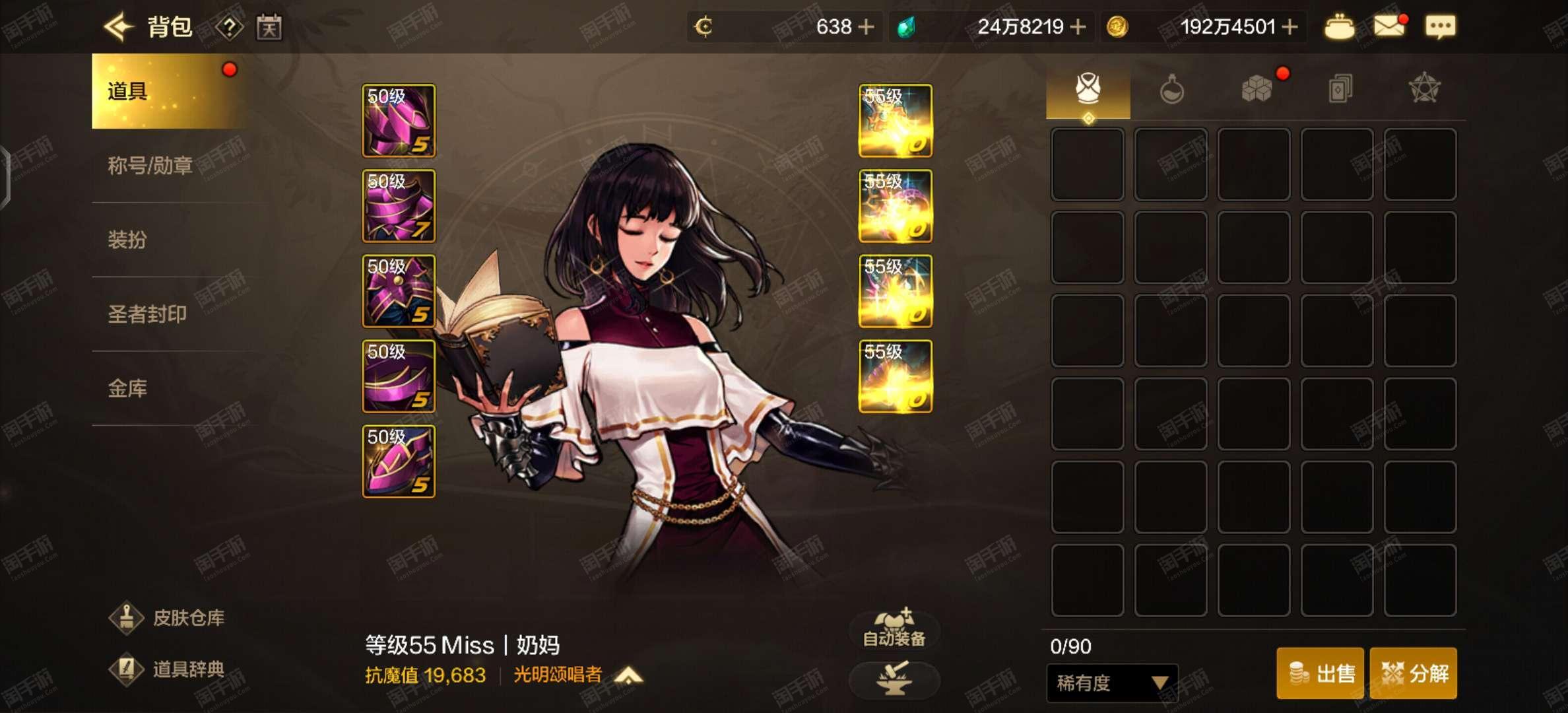The width and height of the screenshot is (1568, 713).
Task: Click the 分解 disassemble button
Action: click(x=1413, y=673)
